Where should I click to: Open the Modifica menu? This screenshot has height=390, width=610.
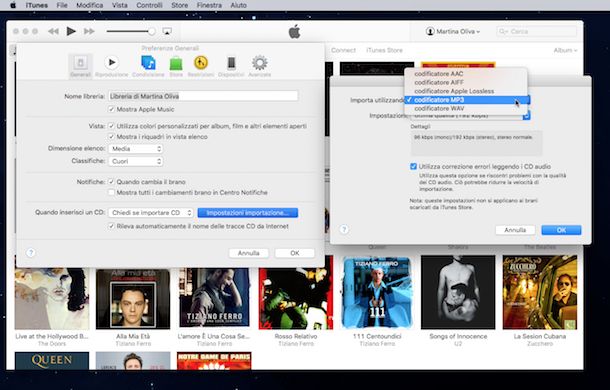pos(89,5)
